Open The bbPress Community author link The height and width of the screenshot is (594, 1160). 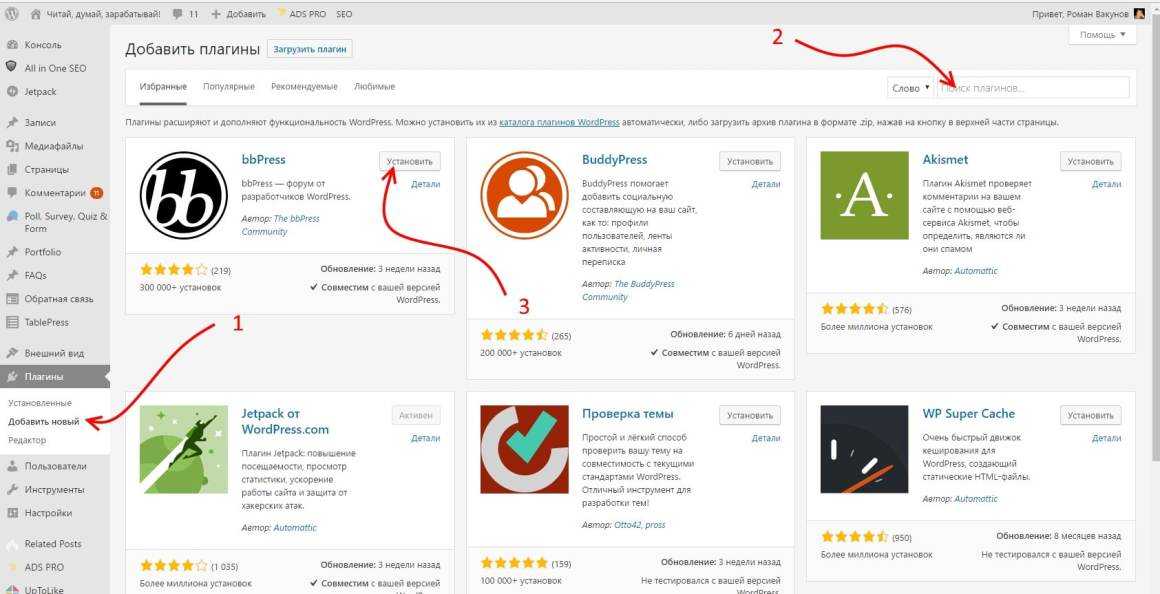(x=280, y=226)
